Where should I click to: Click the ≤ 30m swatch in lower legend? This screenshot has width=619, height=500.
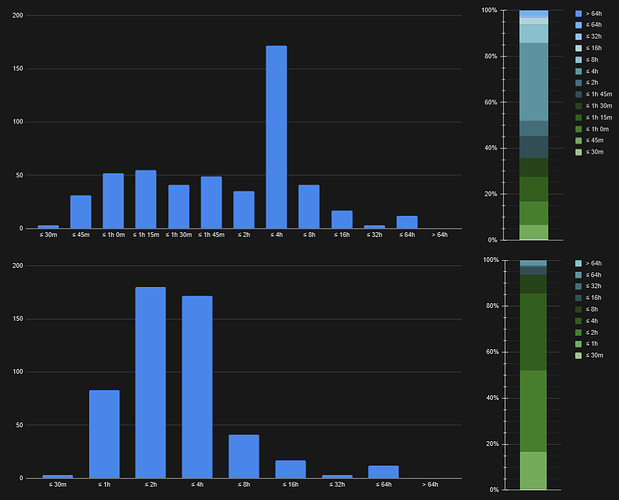tap(578, 356)
